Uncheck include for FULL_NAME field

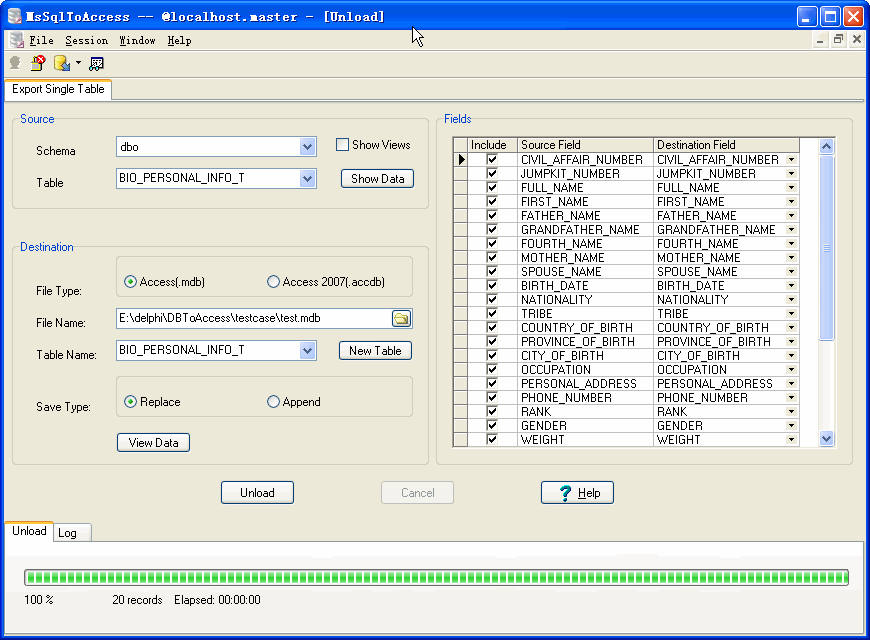point(492,187)
